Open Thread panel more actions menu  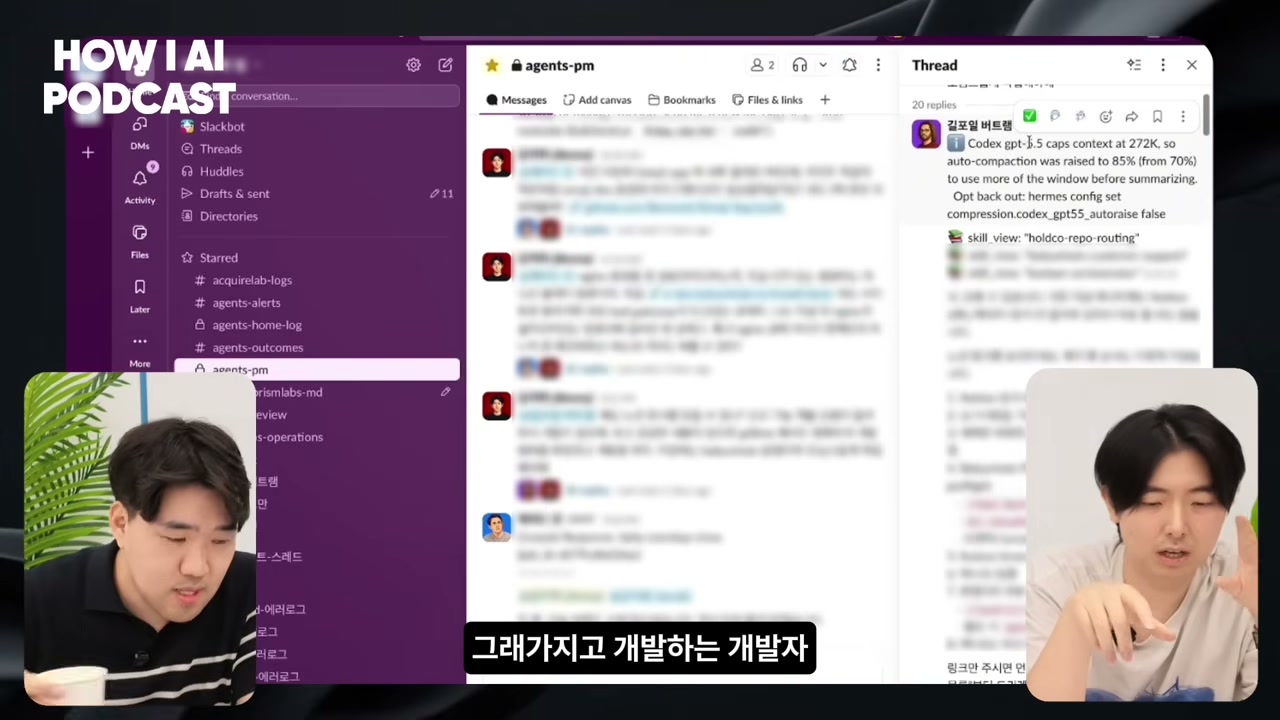point(1163,65)
